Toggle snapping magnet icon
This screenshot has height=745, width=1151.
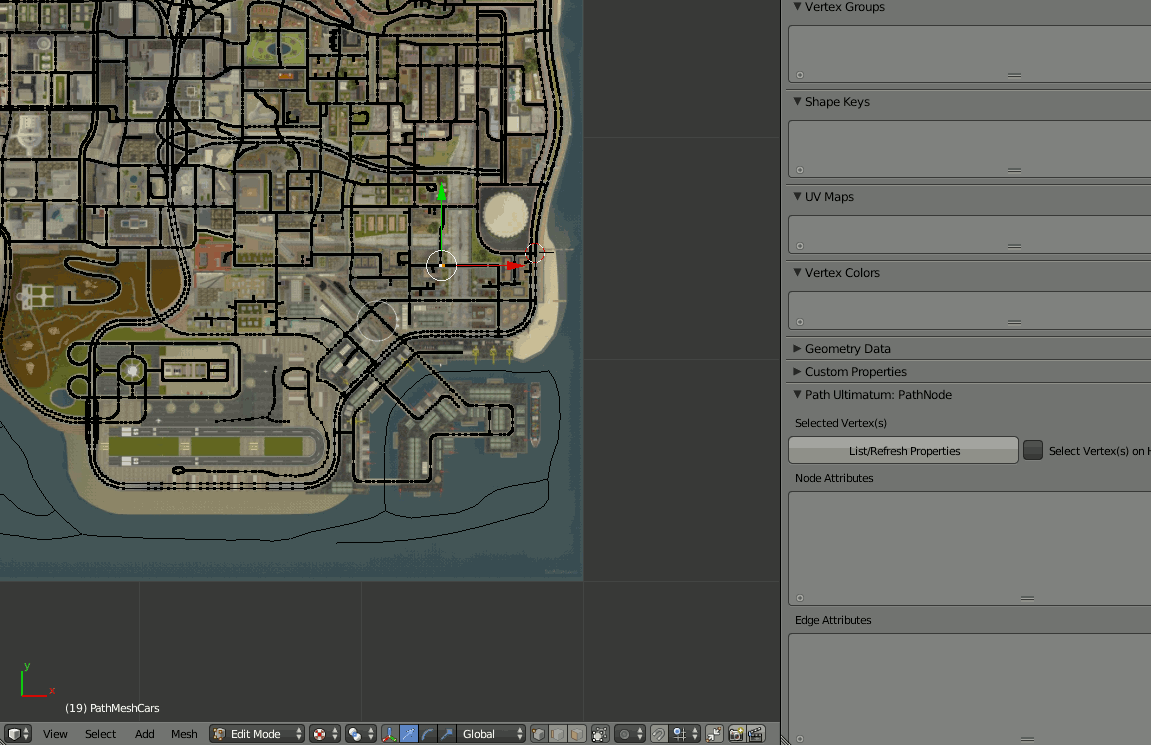click(x=659, y=734)
